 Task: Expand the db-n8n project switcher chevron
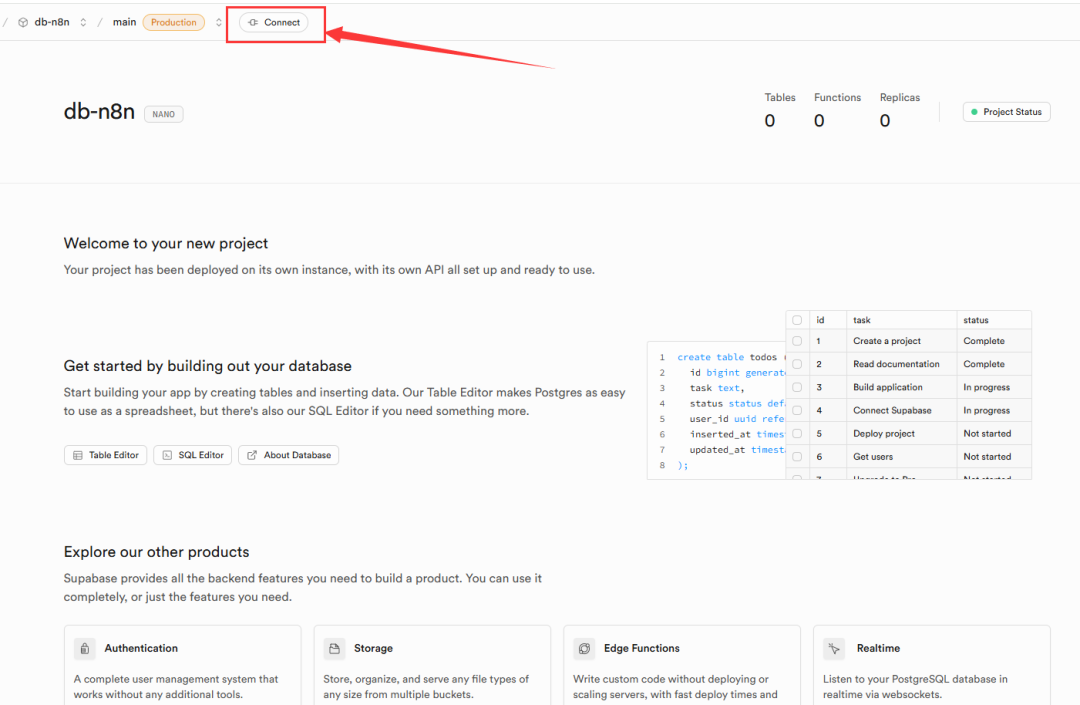83,22
